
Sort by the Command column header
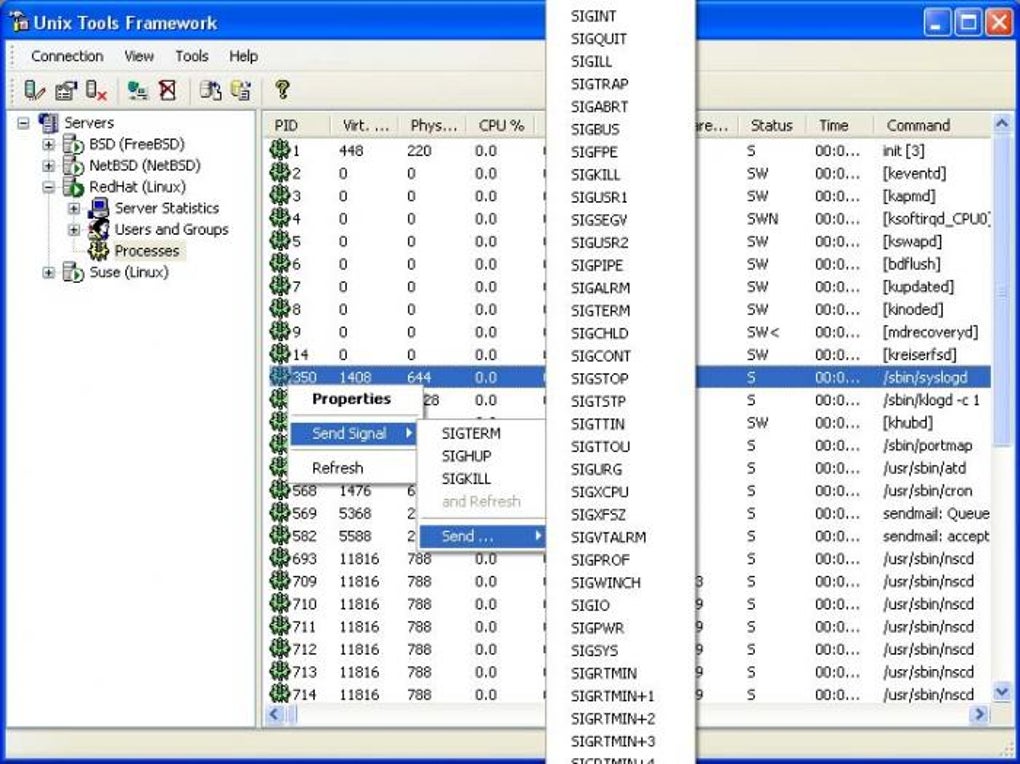(932, 126)
